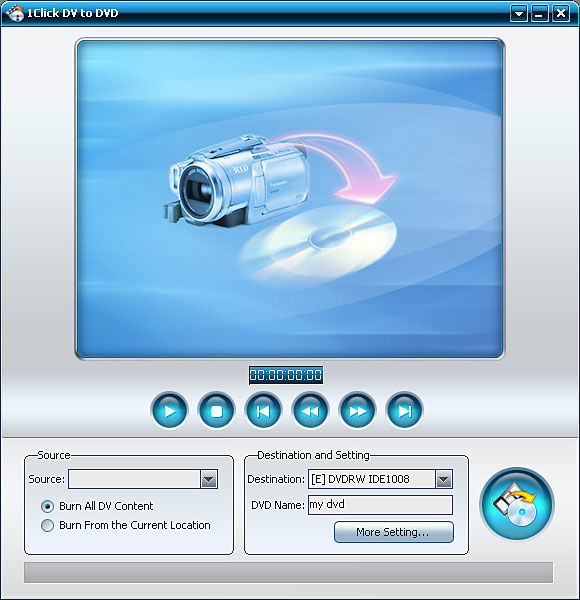Click the camcorder preview area
Screen dimensions: 580x600
(290, 199)
